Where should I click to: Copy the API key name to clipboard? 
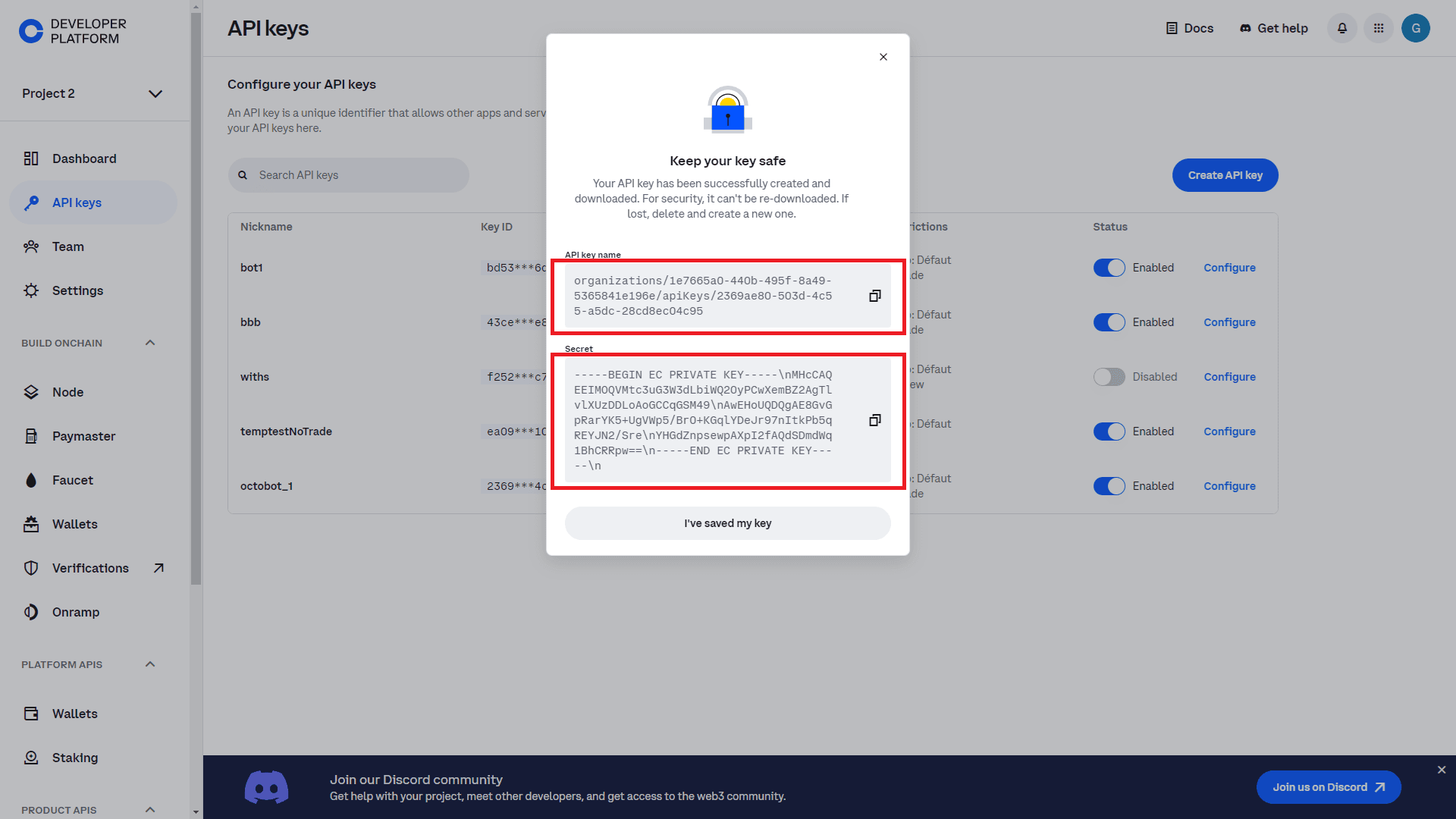[874, 296]
